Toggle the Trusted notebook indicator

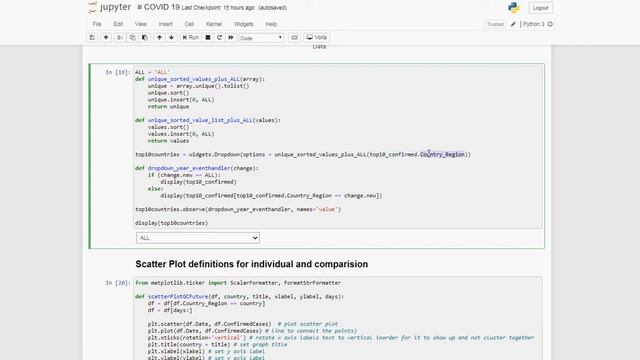coord(495,24)
